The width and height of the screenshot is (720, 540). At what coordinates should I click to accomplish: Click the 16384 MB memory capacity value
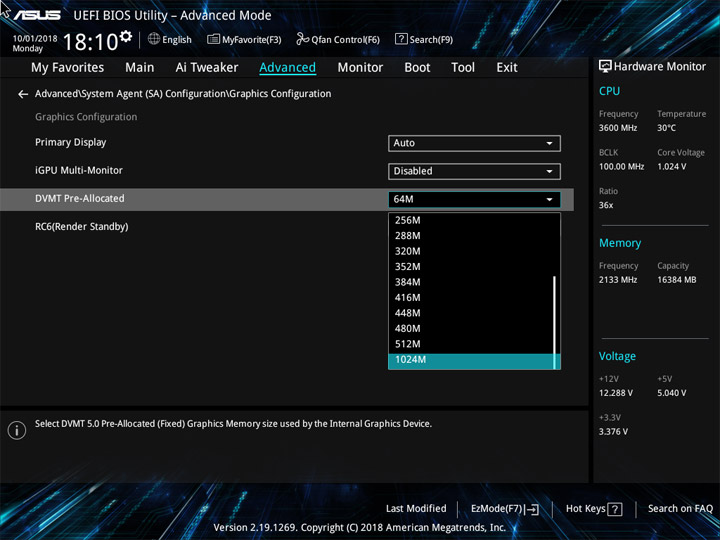click(x=676, y=280)
